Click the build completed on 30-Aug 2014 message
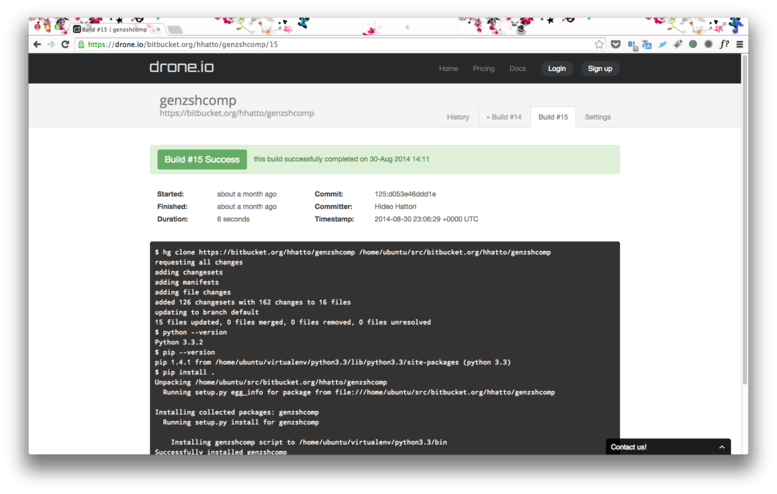777x494 pixels. (x=341, y=159)
